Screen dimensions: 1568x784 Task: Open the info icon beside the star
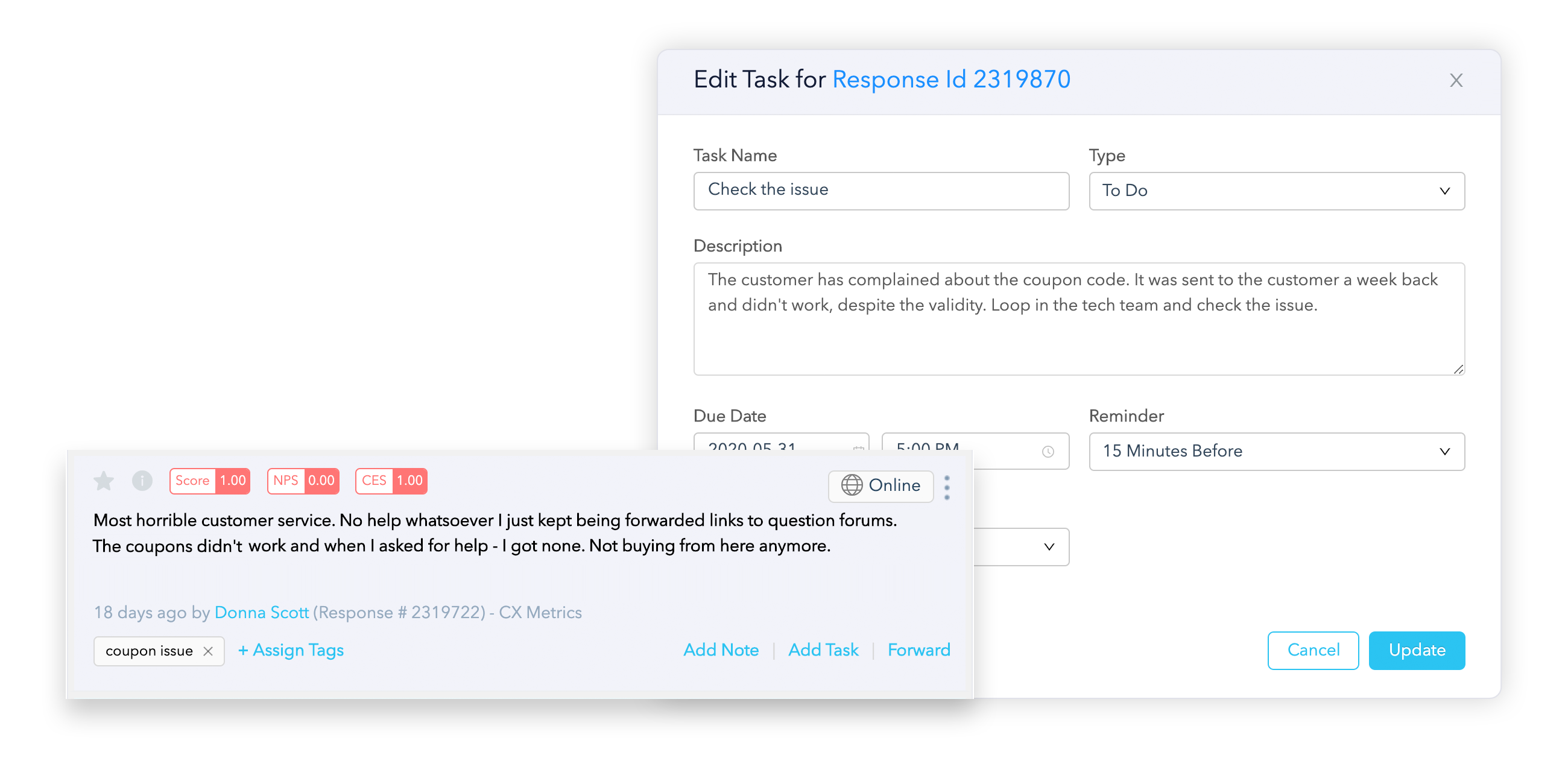click(x=142, y=481)
